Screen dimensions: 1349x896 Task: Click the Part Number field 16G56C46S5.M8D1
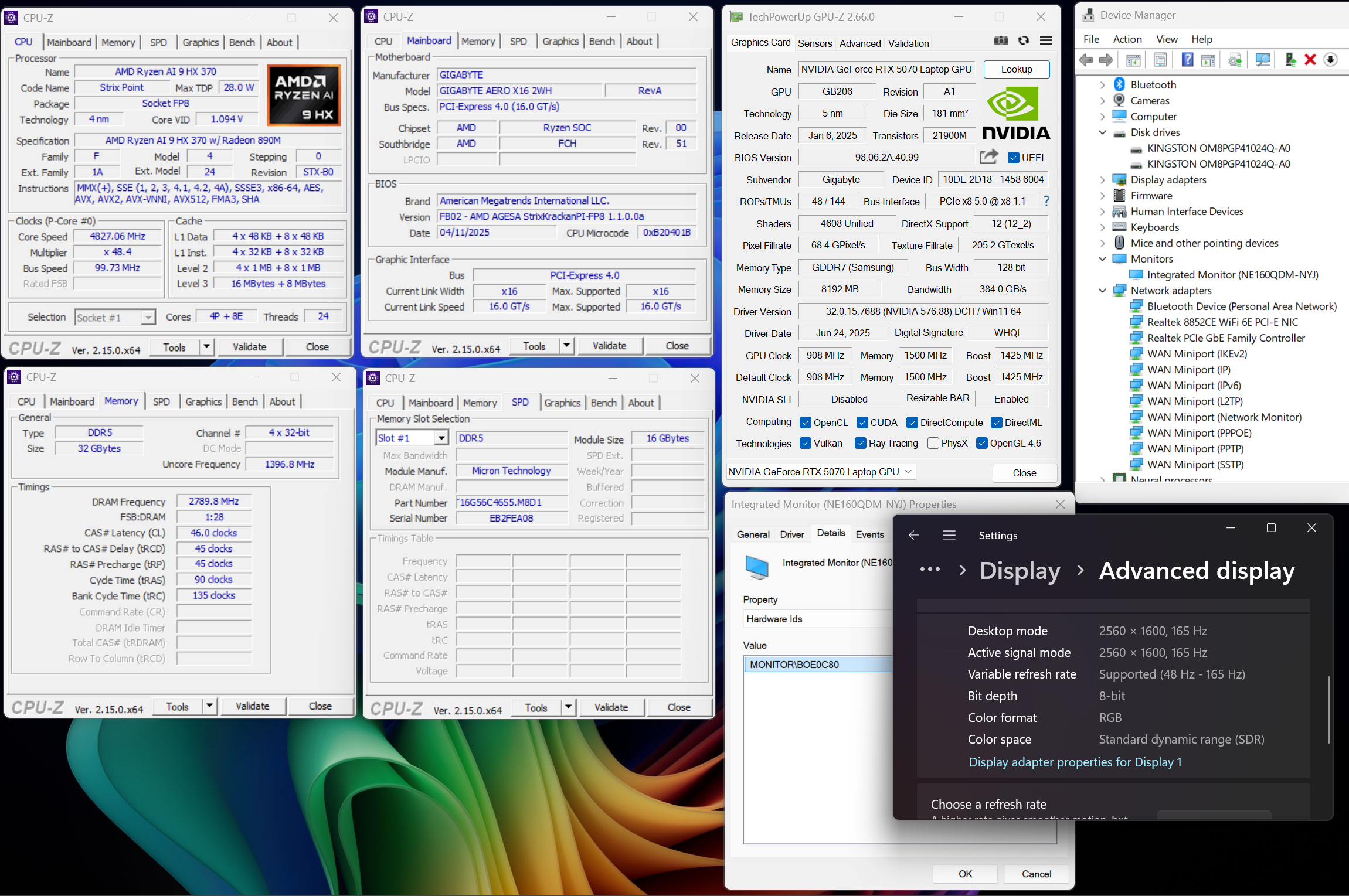(512, 502)
